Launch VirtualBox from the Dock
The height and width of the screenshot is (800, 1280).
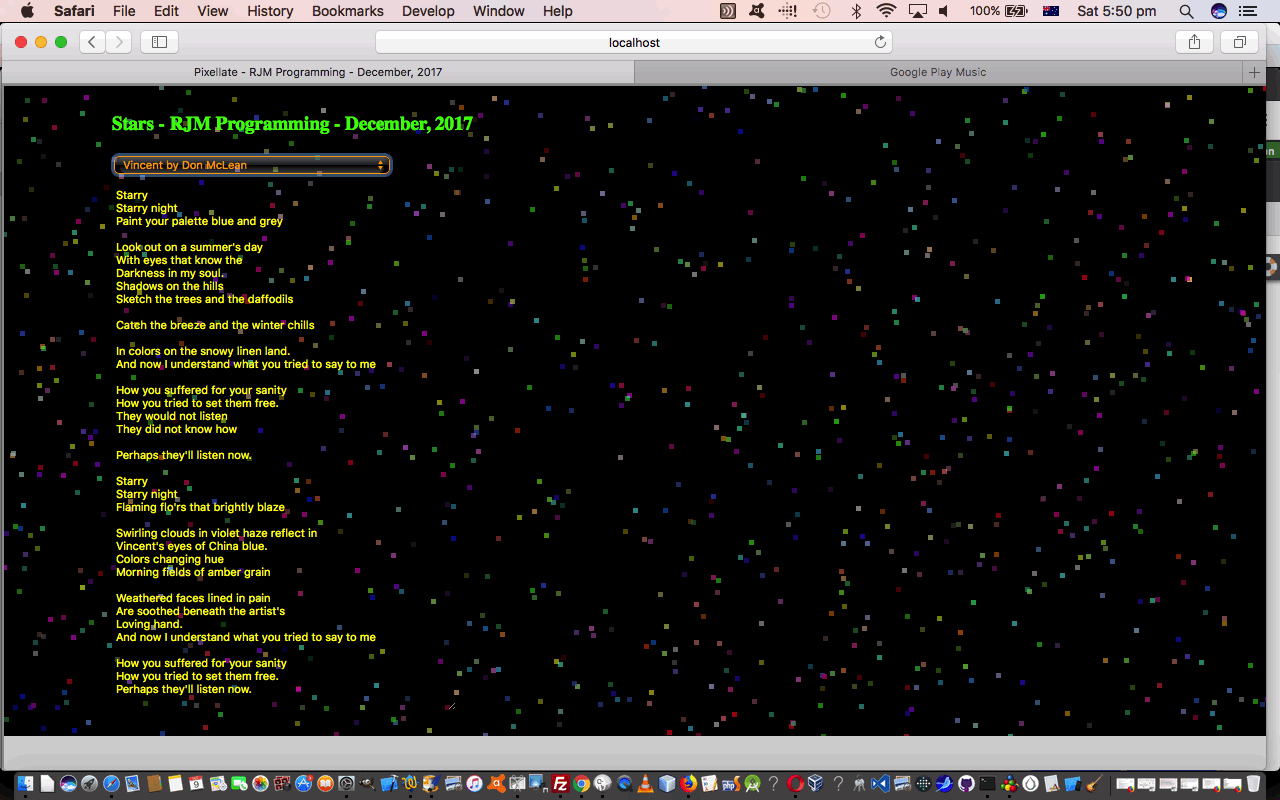point(816,783)
